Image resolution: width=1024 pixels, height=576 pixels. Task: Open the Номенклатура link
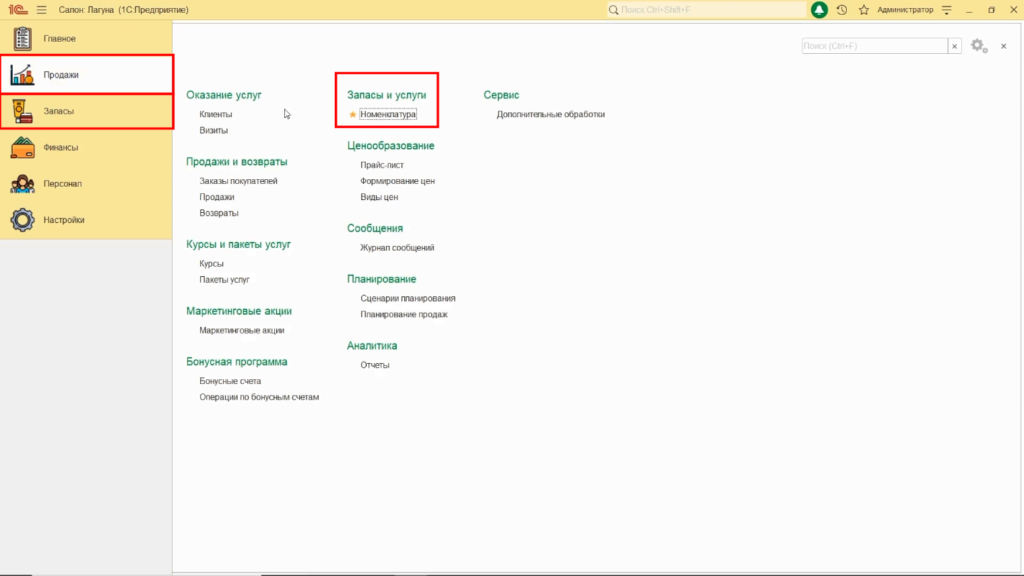(388, 114)
